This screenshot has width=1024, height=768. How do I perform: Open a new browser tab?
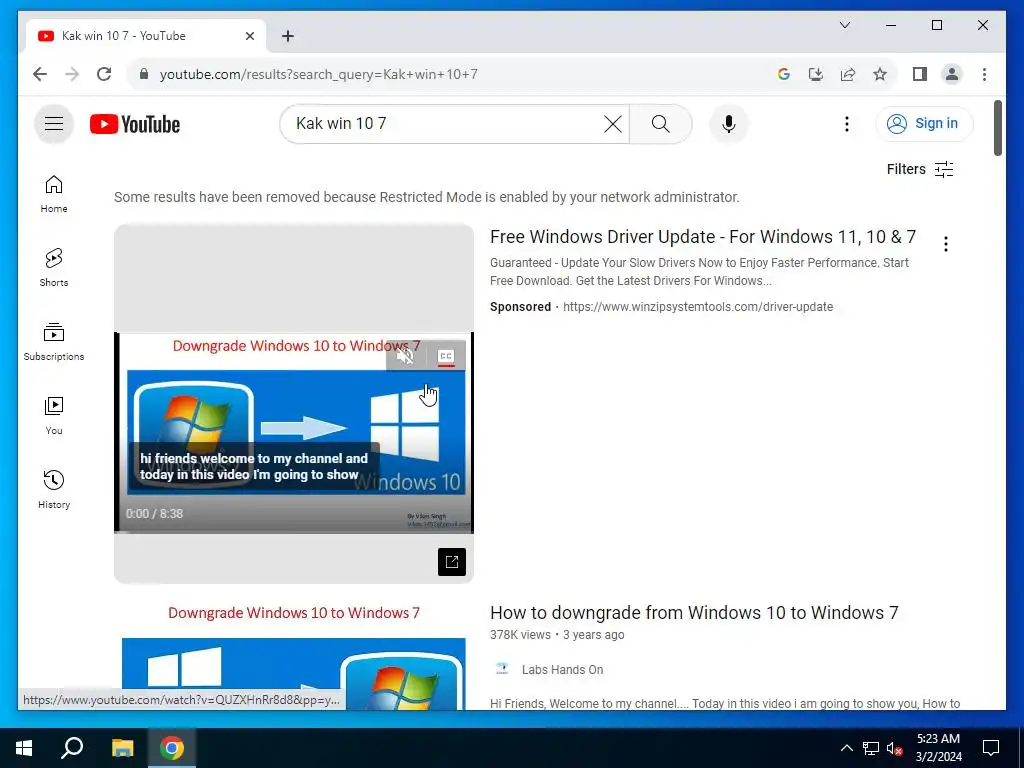pyautogui.click(x=288, y=36)
